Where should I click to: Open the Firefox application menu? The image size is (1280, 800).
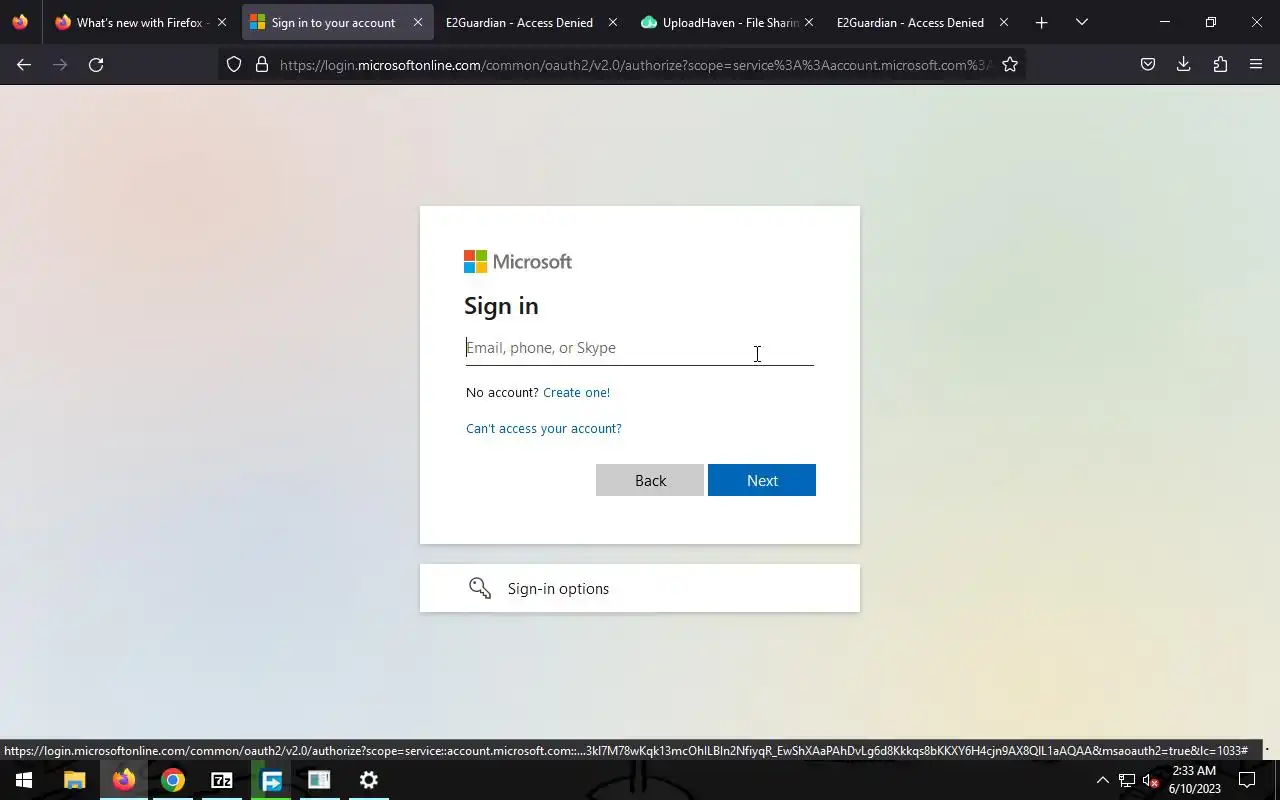coord(1256,65)
